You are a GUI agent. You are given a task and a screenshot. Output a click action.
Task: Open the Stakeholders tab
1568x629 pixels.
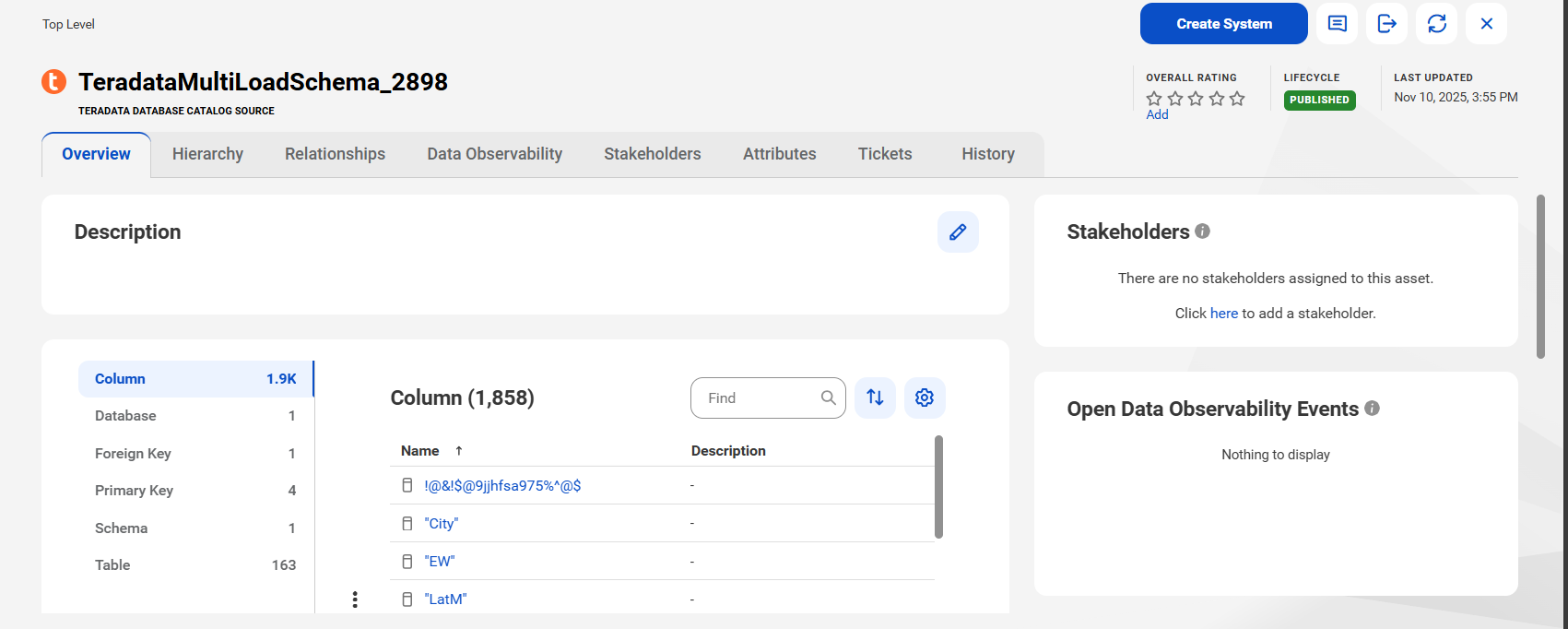point(653,154)
